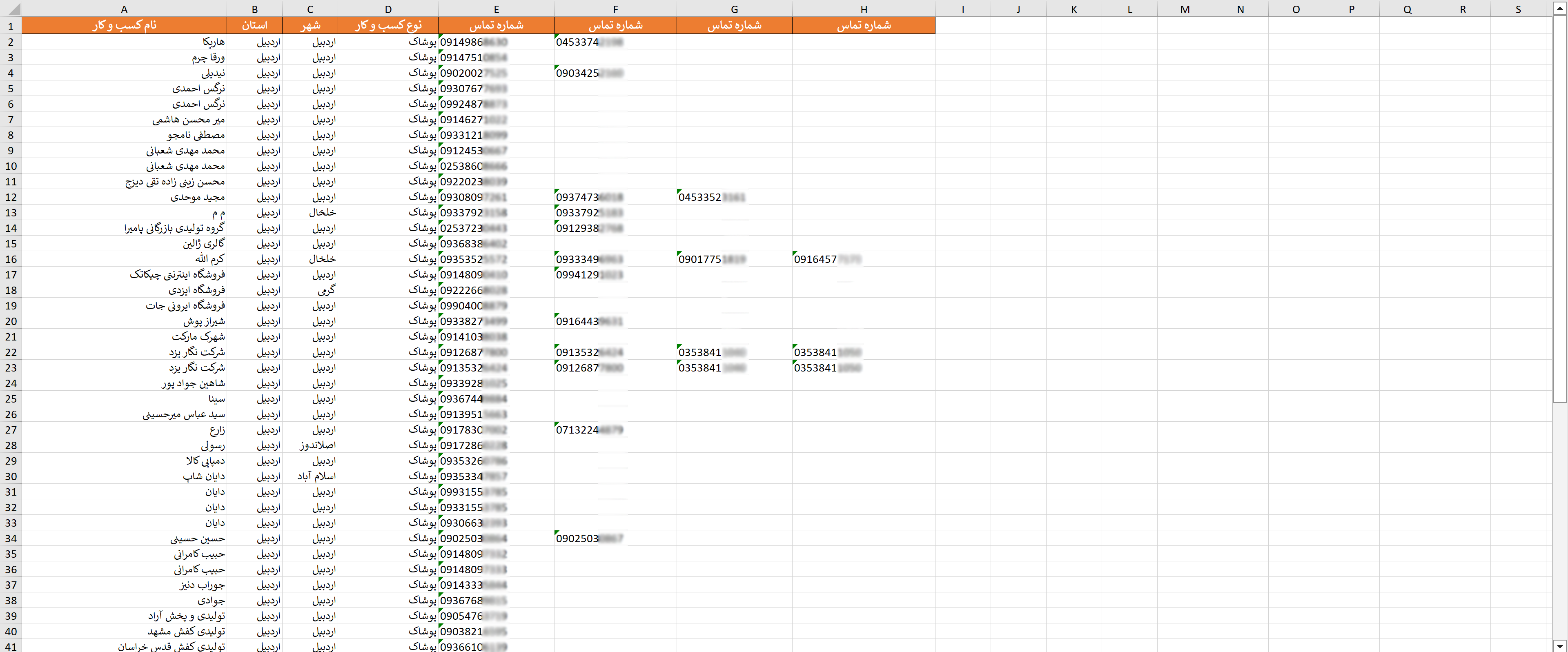
Task: Select column D header
Action: 388,9
